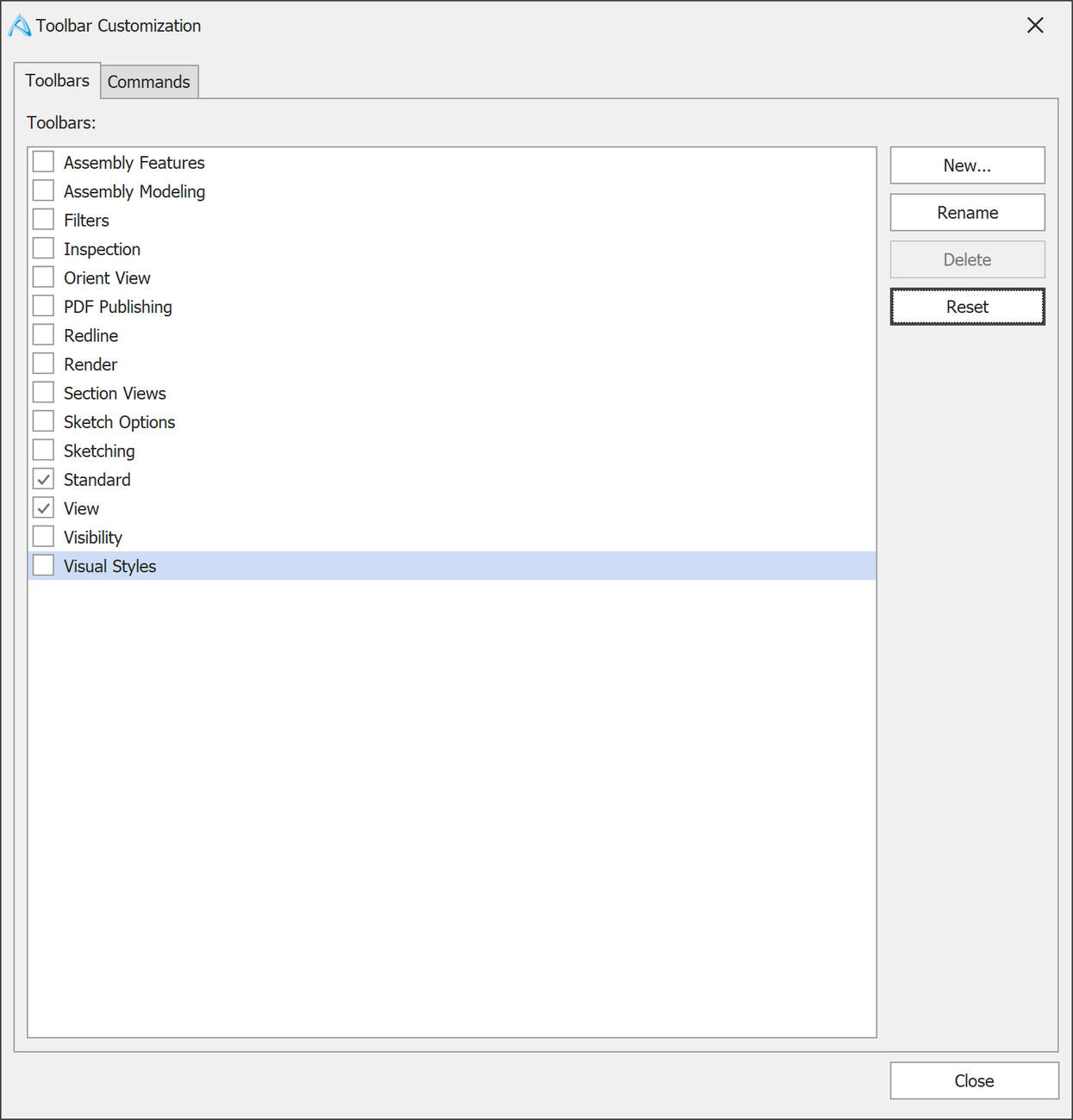The height and width of the screenshot is (1120, 1073).
Task: Check the Assembly Modeling toolbar box
Action: [43, 190]
